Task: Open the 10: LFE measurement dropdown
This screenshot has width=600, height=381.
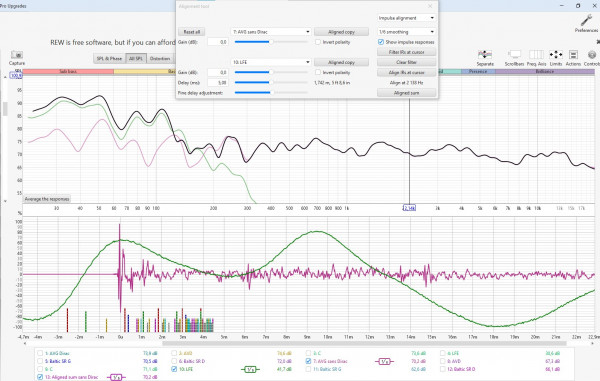Action: pyautogui.click(x=271, y=62)
